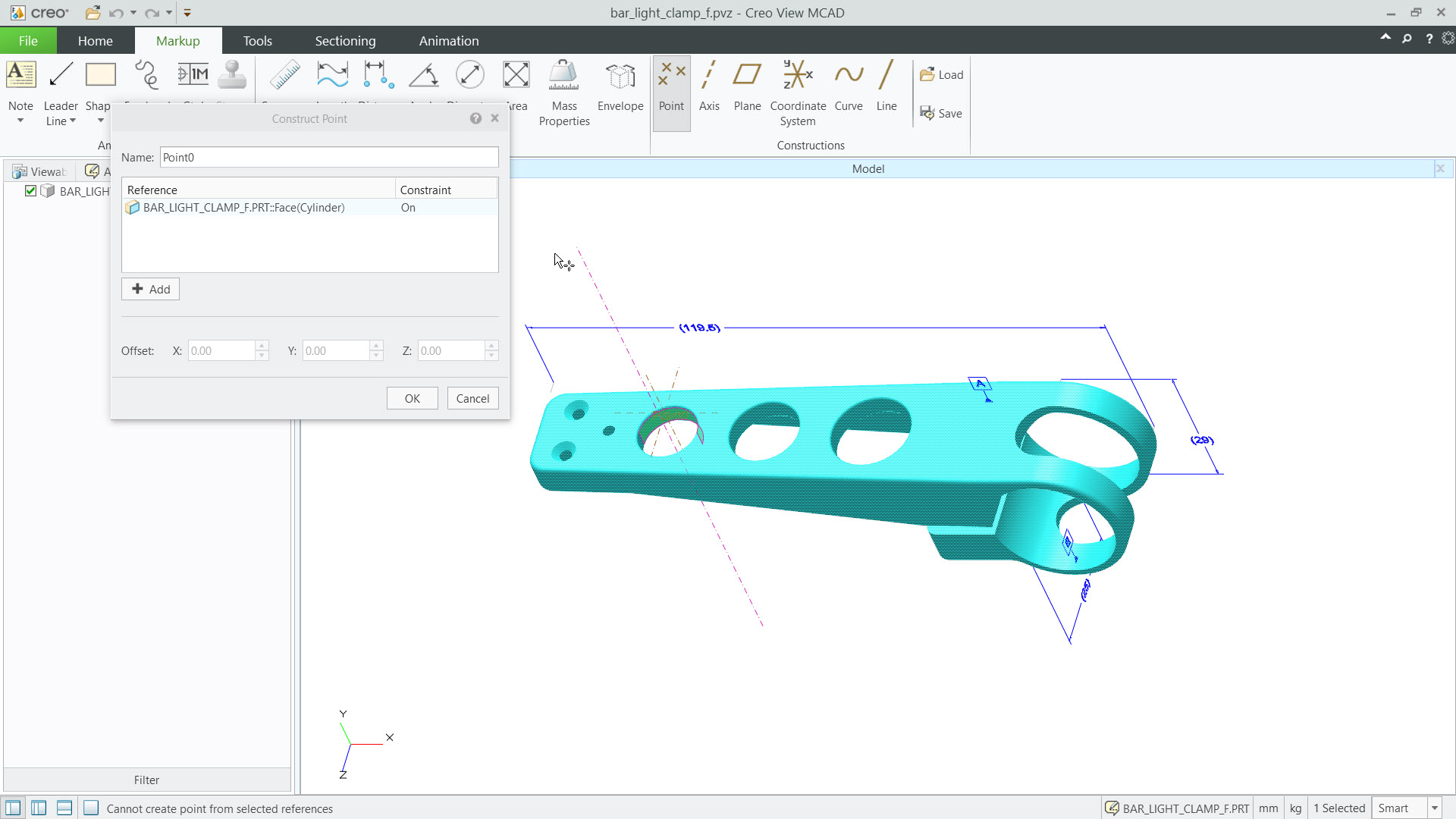
Task: Expand the Note dropdown arrow
Action: pos(20,121)
